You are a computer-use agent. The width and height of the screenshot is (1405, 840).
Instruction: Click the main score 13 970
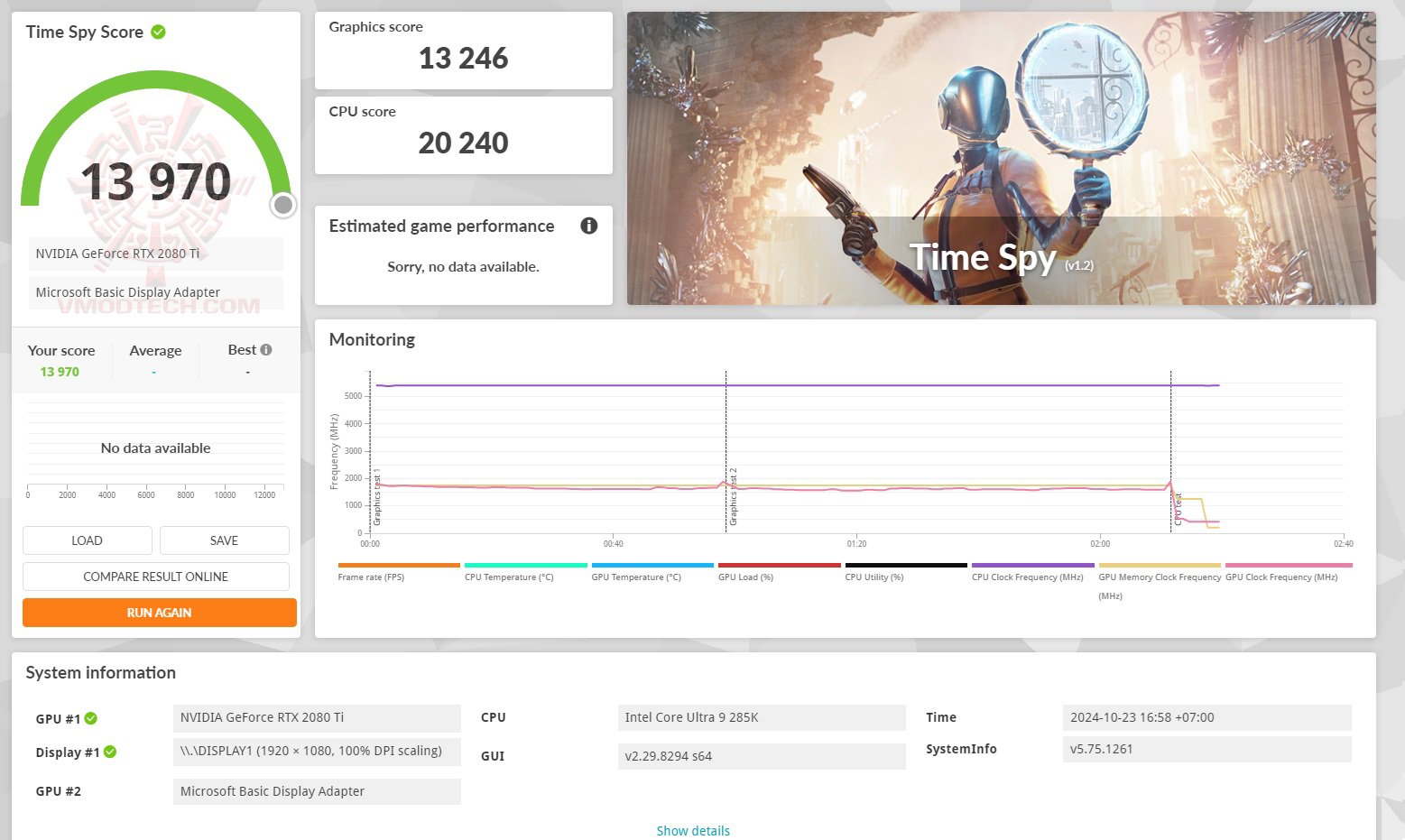coord(156,181)
